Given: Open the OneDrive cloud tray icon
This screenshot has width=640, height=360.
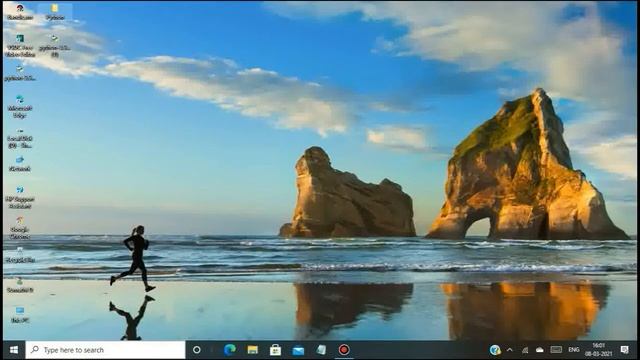Looking at the screenshot, I should 540,350.
